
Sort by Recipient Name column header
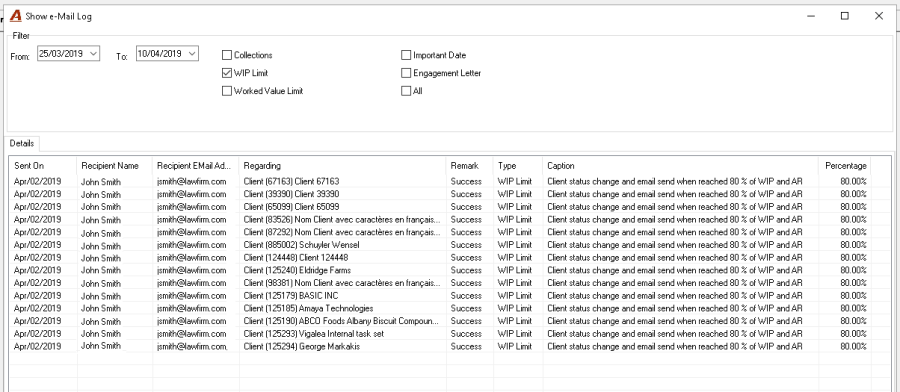pyautogui.click(x=115, y=166)
